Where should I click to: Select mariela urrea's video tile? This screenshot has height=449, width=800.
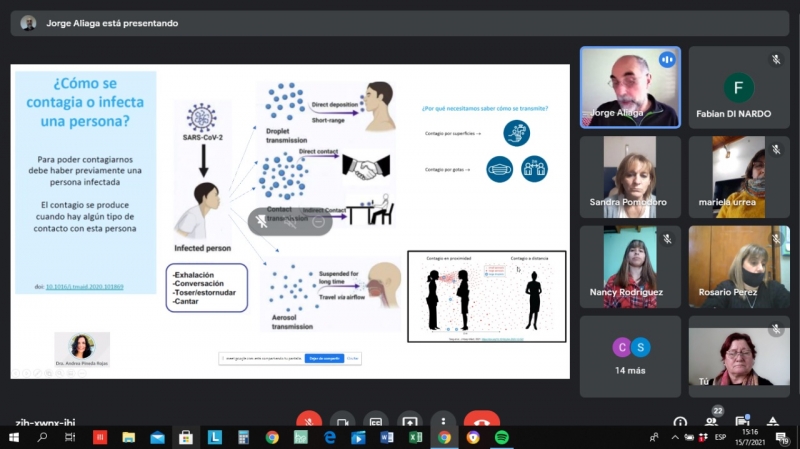(739, 177)
